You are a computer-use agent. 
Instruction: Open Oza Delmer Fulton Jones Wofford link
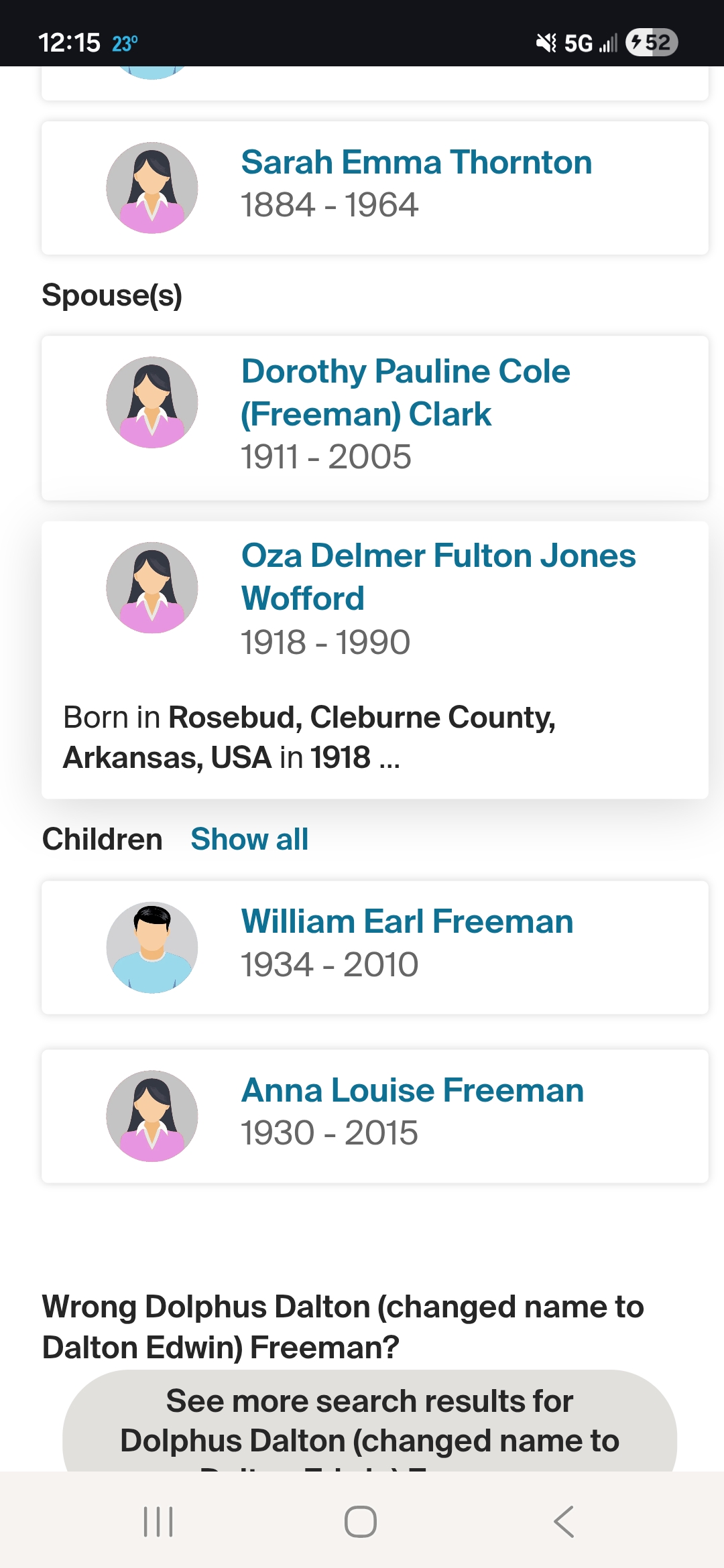437,577
